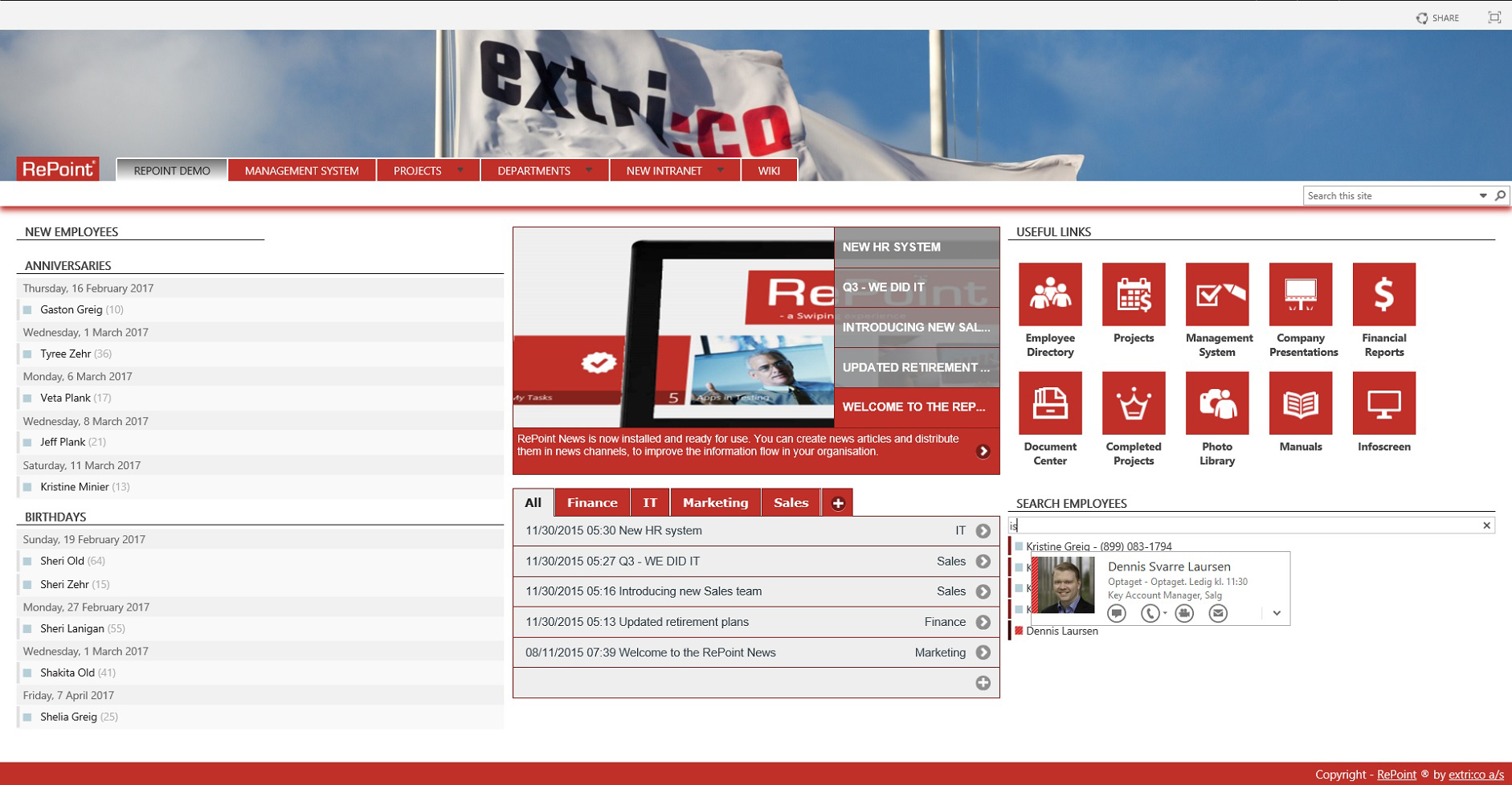
Task: Click arrow next to New HR system news
Action: [983, 531]
